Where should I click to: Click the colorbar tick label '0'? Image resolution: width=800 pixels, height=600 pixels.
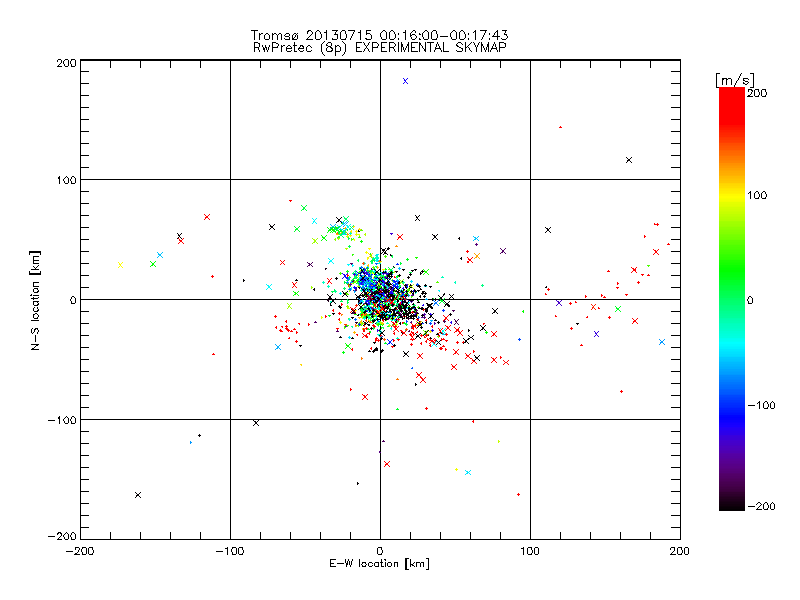(750, 300)
